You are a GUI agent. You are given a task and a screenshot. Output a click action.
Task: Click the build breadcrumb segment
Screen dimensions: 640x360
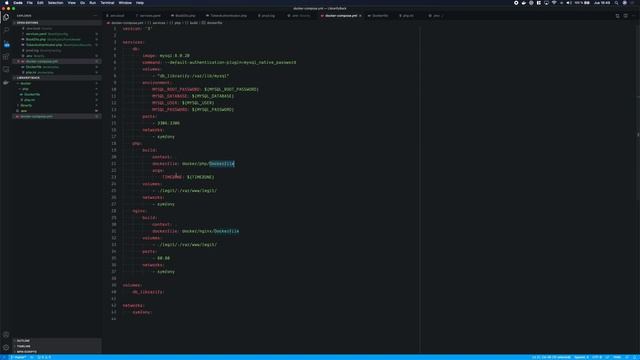point(194,23)
